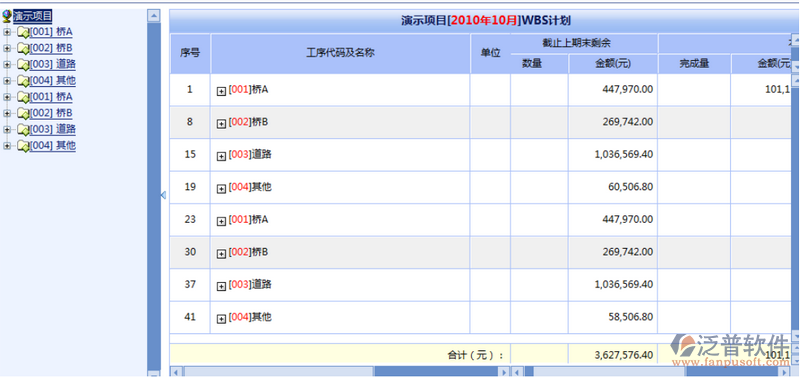
Task: Expand row 15 [003]道路 in table
Action: tap(221, 156)
